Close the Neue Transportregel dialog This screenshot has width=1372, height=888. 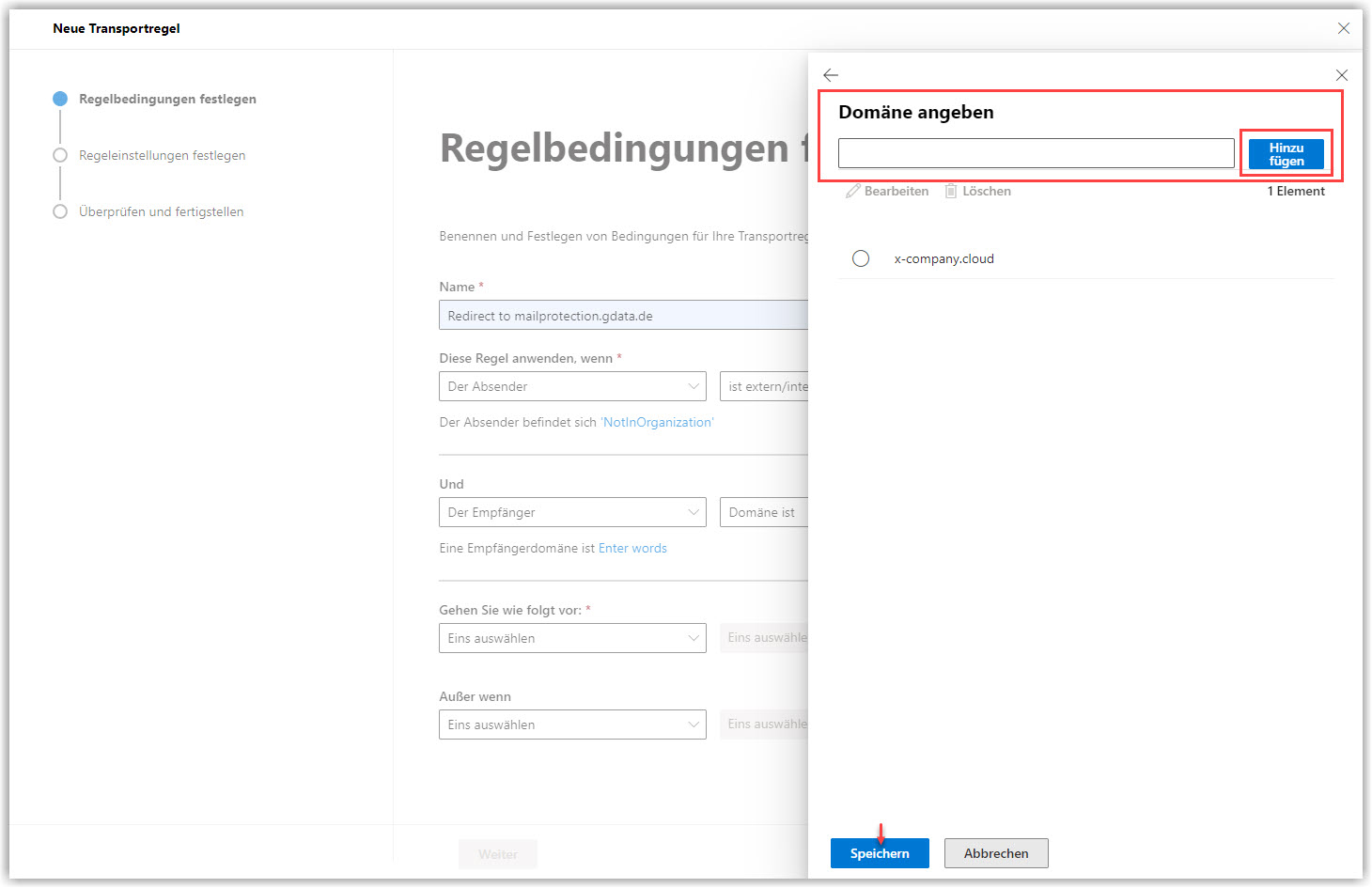1344,28
